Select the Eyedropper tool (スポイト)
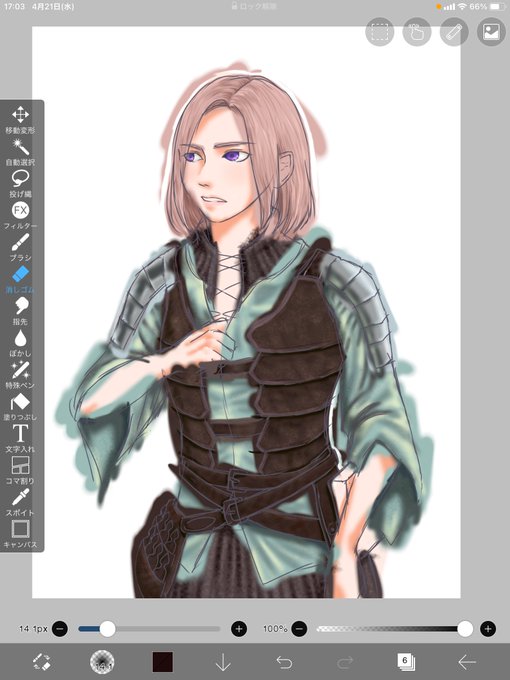The height and width of the screenshot is (680, 510). click(20, 502)
